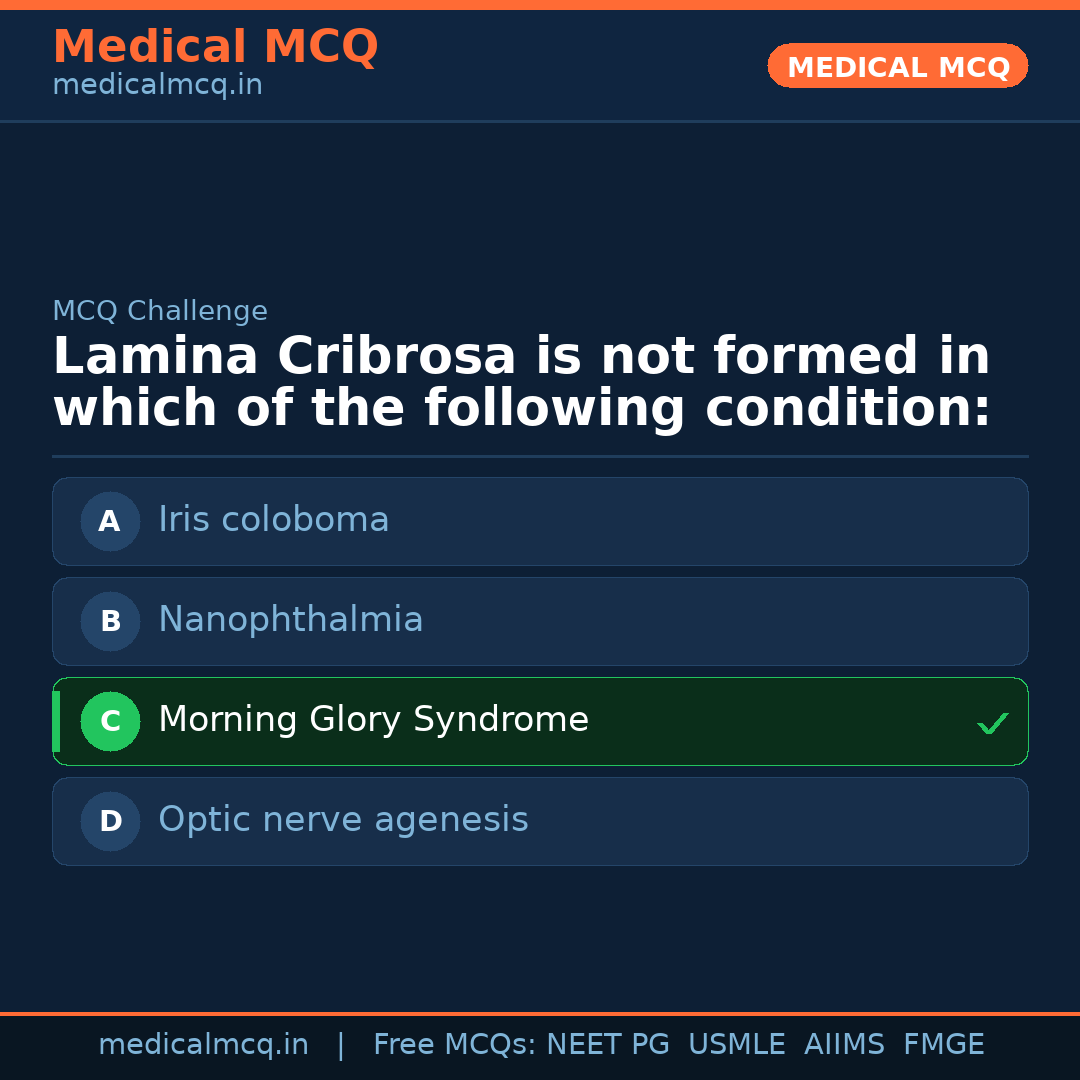Click the letter B circle badge
Viewport: 1080px width, 1080px height.
pyautogui.click(x=110, y=621)
